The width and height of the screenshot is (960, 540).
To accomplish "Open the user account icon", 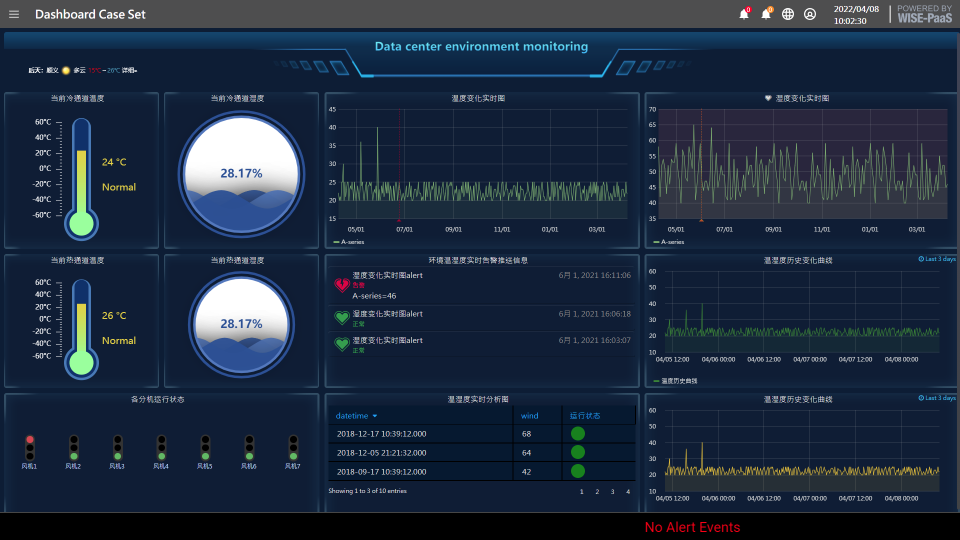I will tap(810, 14).
